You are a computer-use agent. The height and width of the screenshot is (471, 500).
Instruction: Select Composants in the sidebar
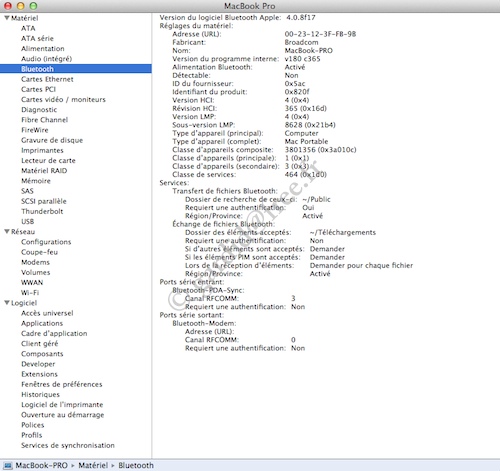click(x=42, y=354)
